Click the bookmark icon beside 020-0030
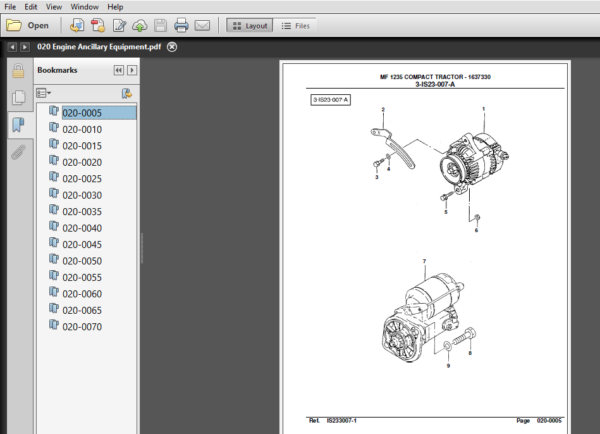 point(54,193)
